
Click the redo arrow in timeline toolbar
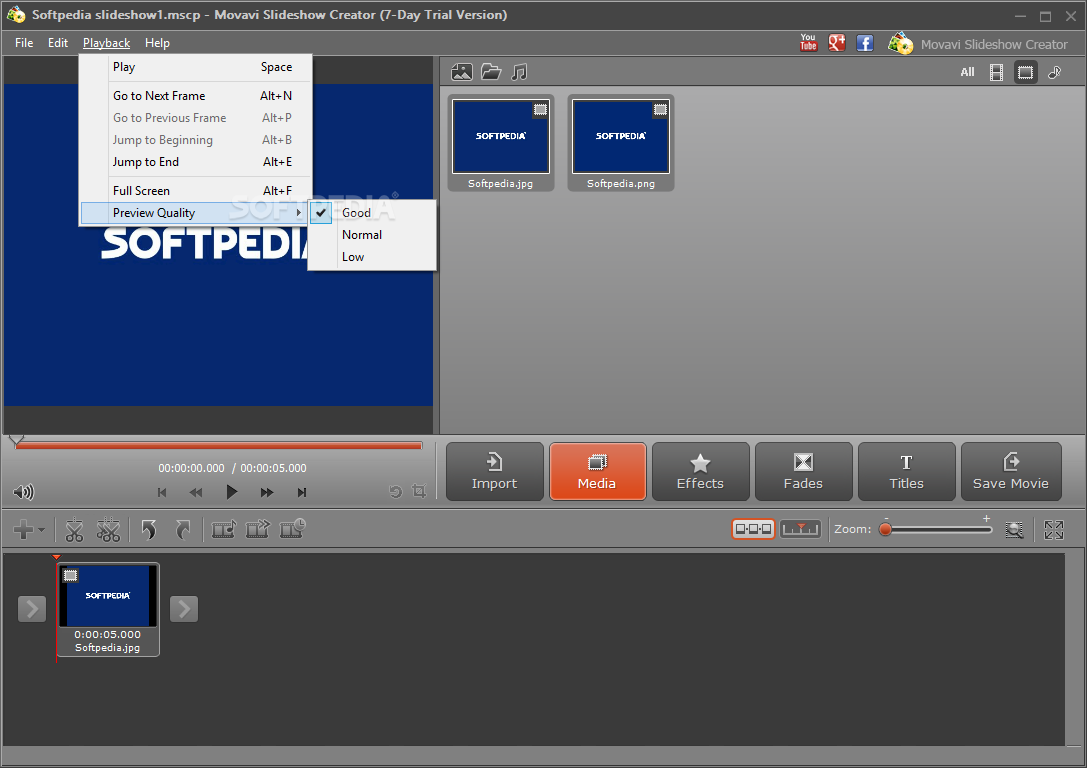182,530
